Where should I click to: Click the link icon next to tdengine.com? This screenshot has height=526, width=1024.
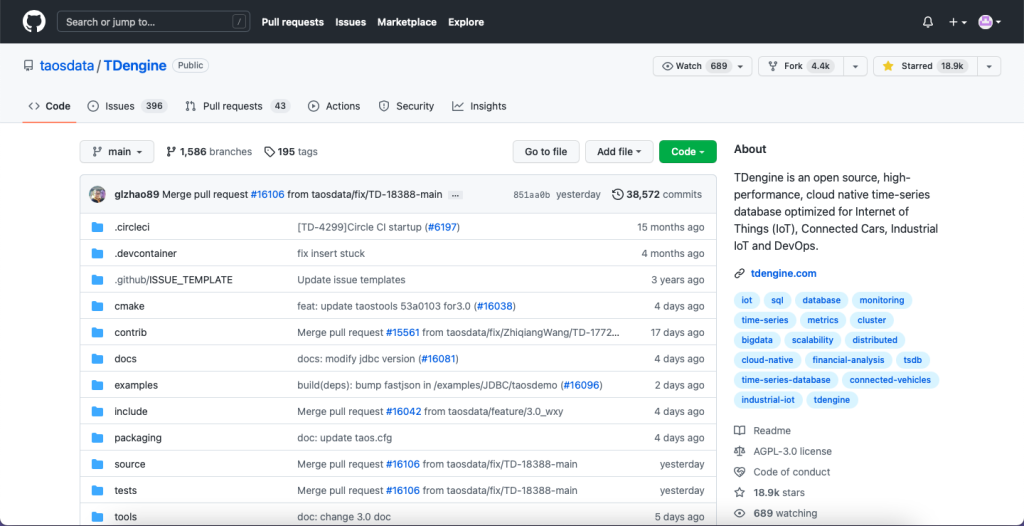pyautogui.click(x=740, y=273)
